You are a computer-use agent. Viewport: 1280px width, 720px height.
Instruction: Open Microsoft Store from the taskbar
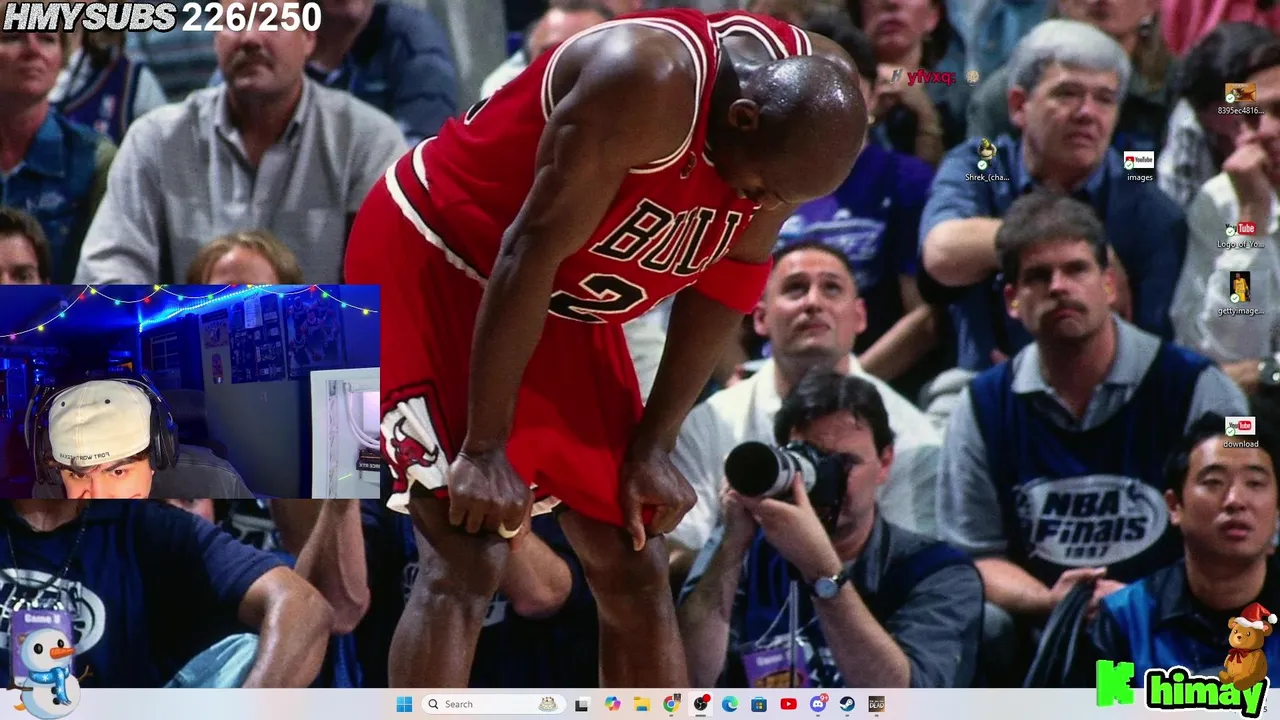click(x=759, y=704)
